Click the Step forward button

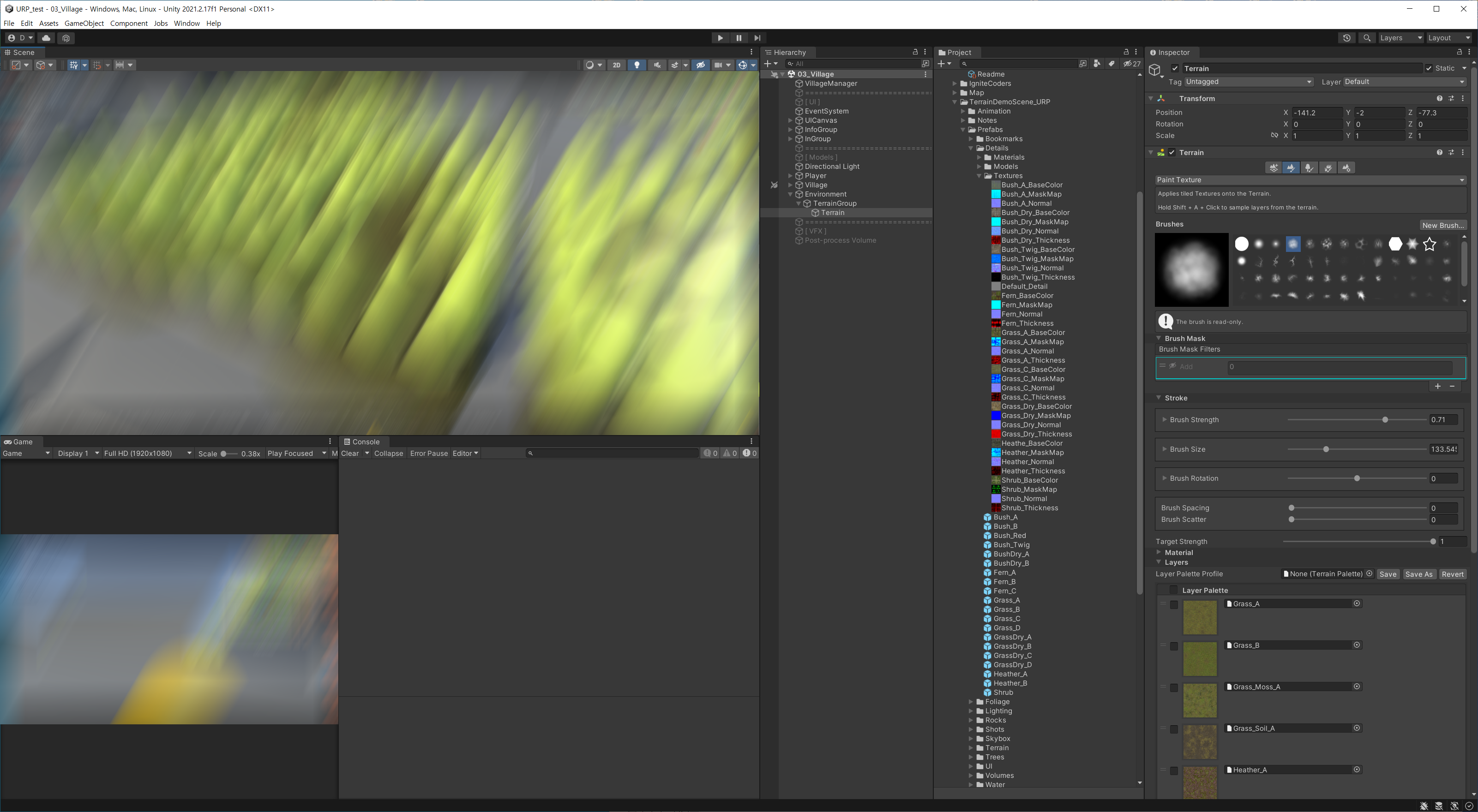(x=757, y=38)
